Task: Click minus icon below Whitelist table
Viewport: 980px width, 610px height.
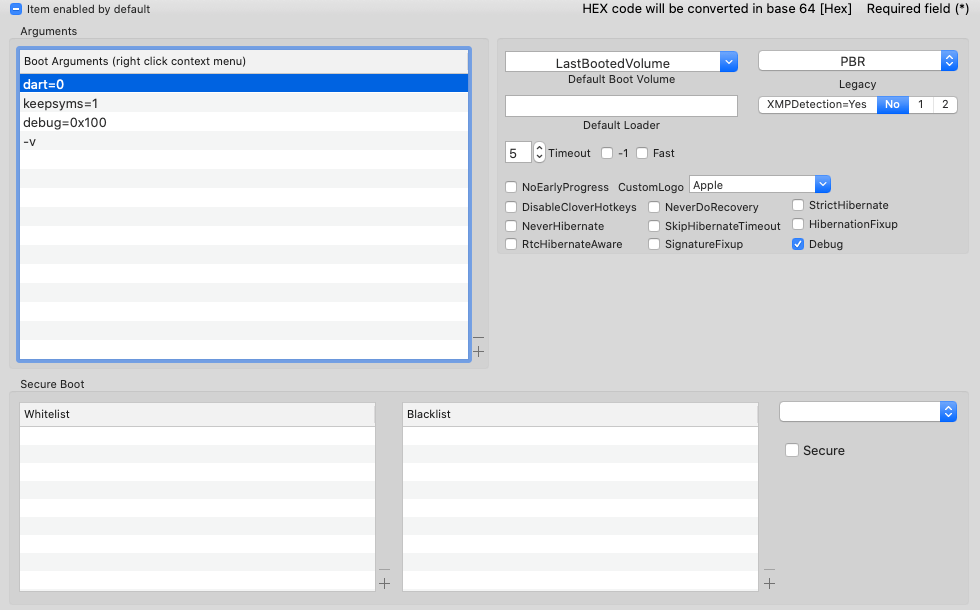Action: pyautogui.click(x=385, y=570)
